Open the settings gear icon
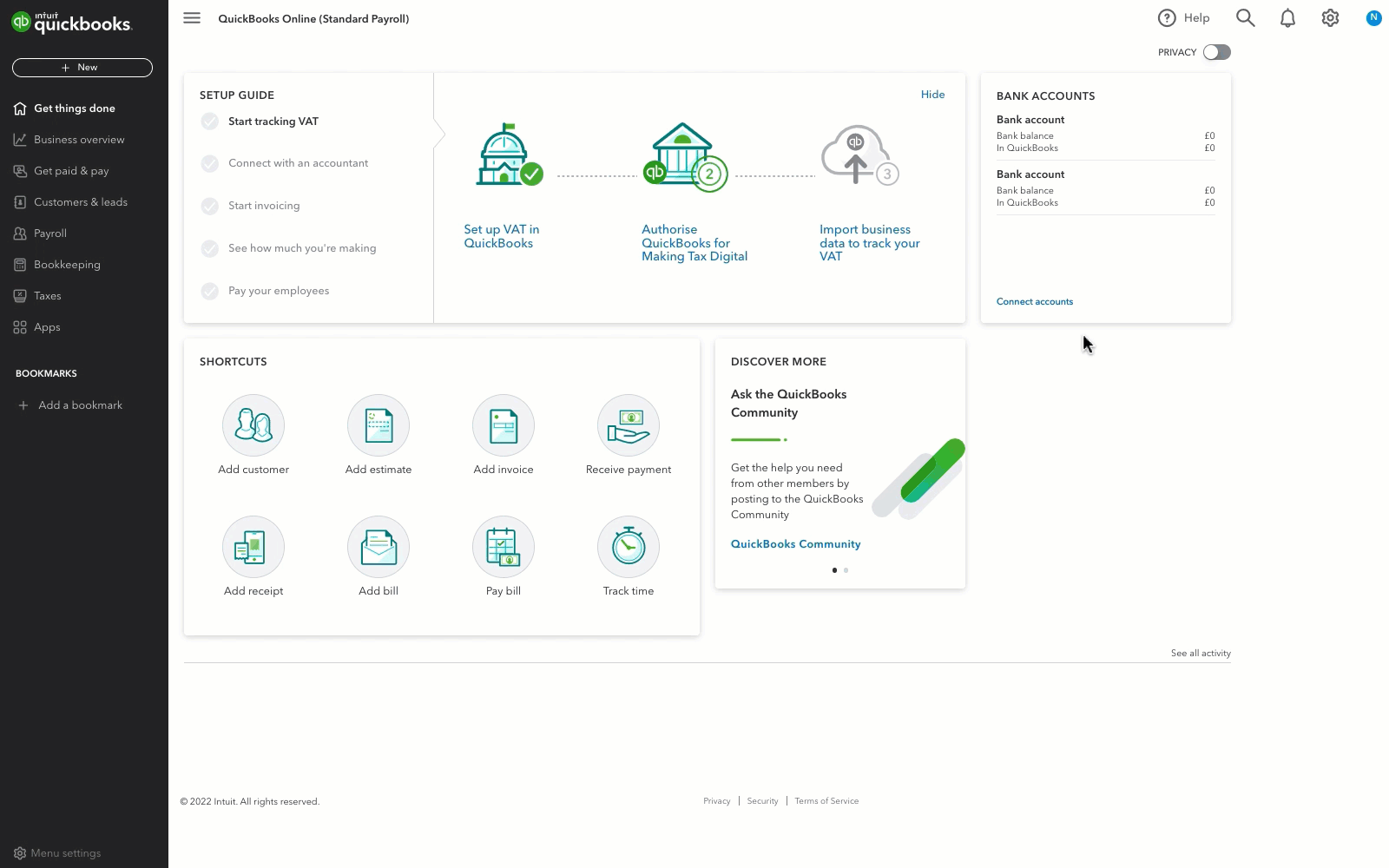The height and width of the screenshot is (868, 1389). tap(1330, 18)
